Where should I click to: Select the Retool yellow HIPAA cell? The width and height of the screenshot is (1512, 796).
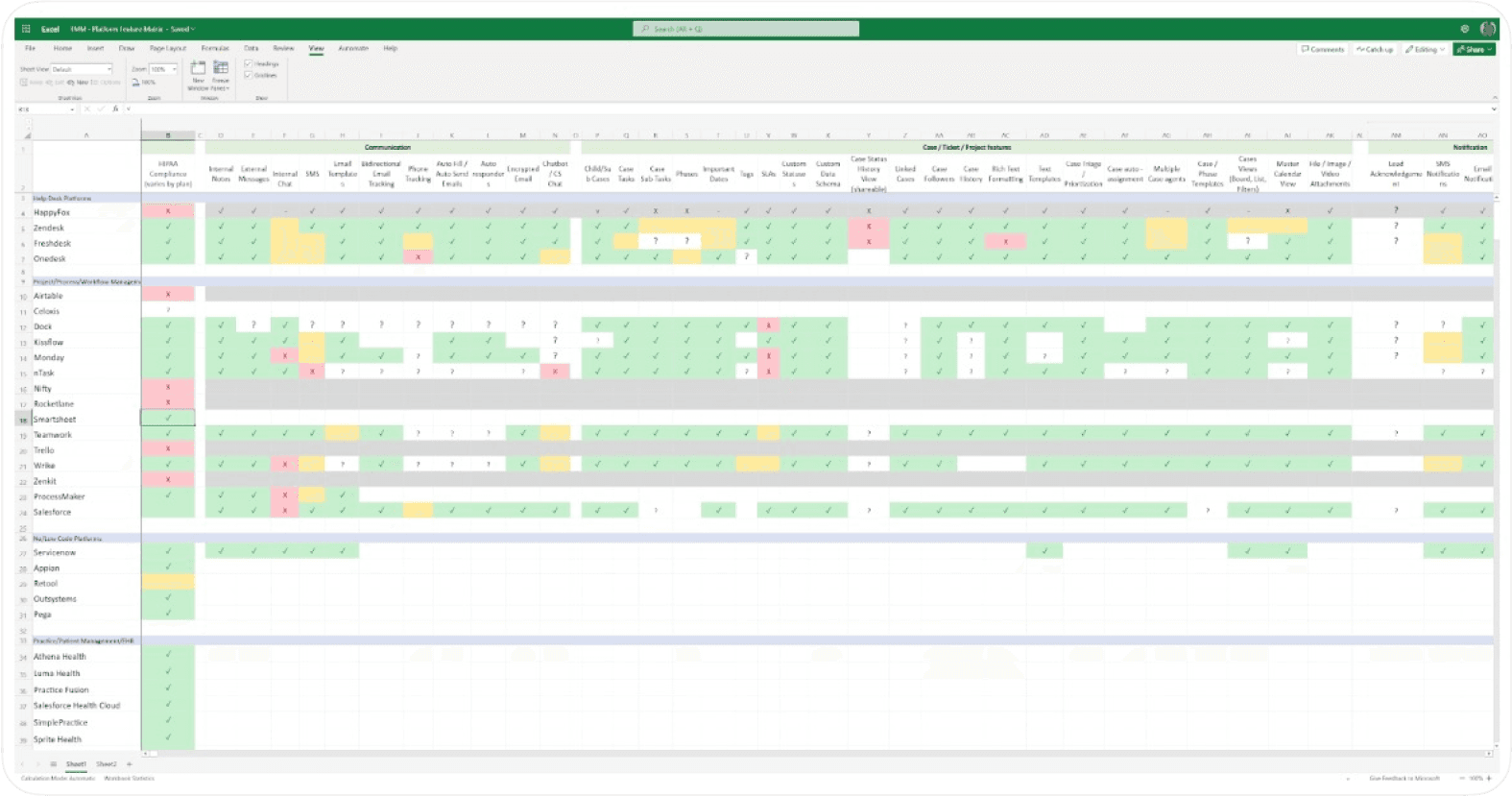pyautogui.click(x=168, y=582)
